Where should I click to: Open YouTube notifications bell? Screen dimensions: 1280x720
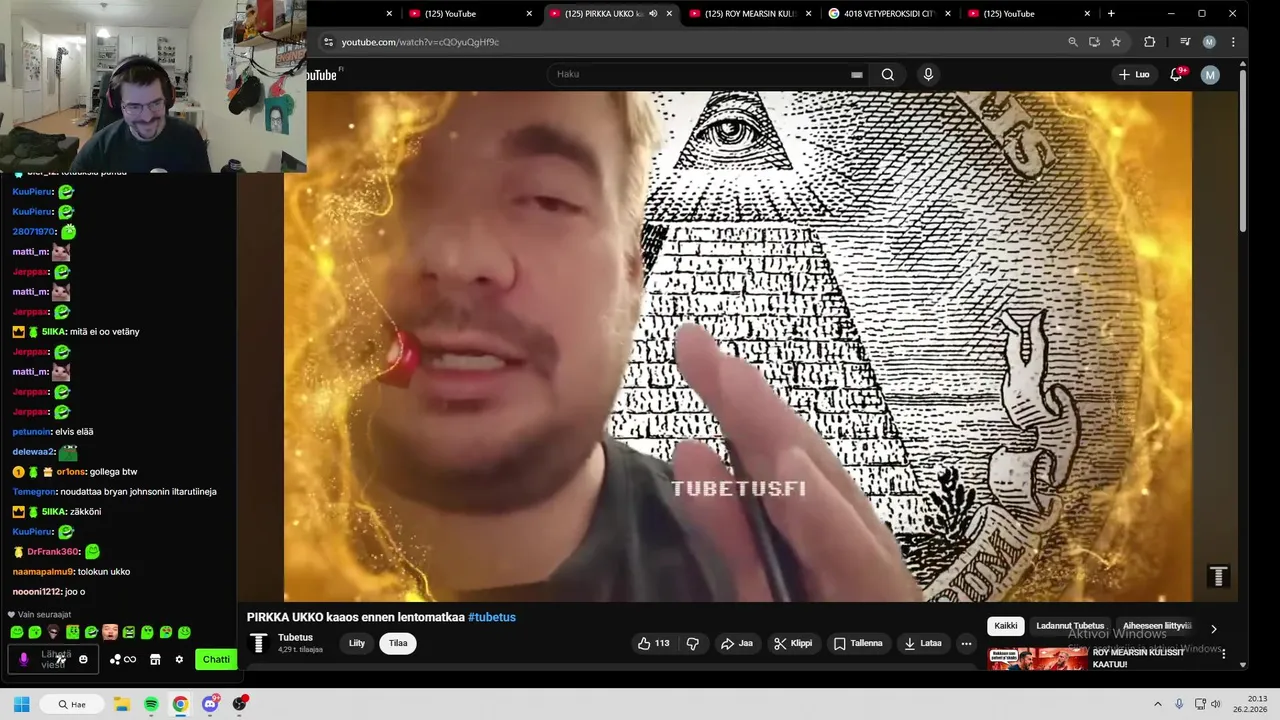click(1176, 74)
